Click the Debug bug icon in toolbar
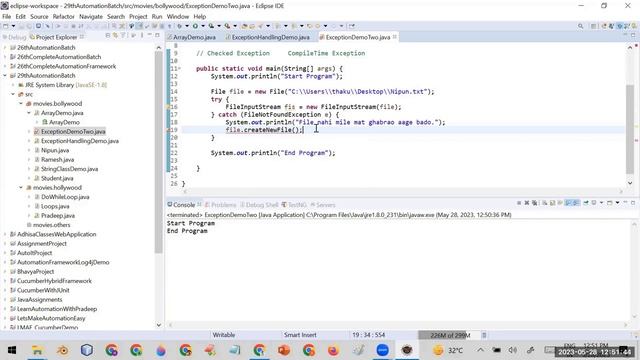The height and width of the screenshot is (360, 640). (179, 26)
